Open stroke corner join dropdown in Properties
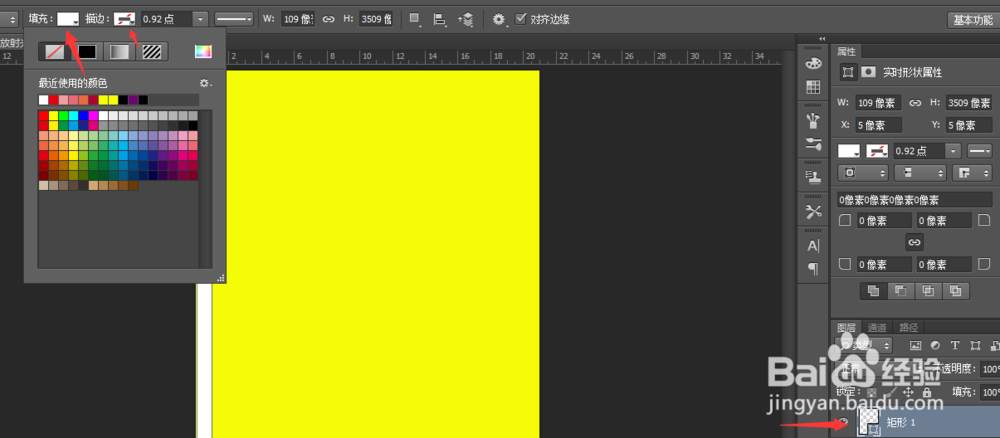This screenshot has height=438, width=1000. click(971, 173)
